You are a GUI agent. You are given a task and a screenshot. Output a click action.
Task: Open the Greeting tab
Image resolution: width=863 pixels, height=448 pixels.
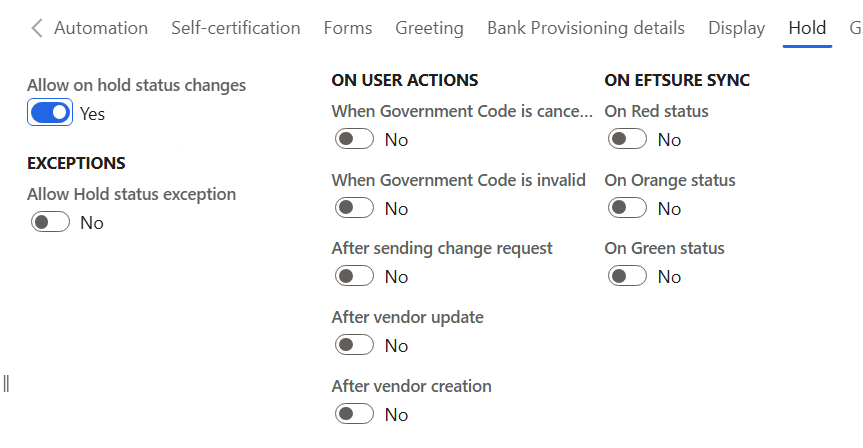click(429, 28)
